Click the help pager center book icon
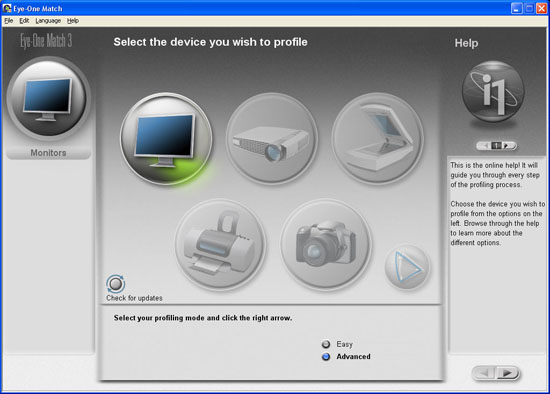550x394 pixels. tap(496, 145)
